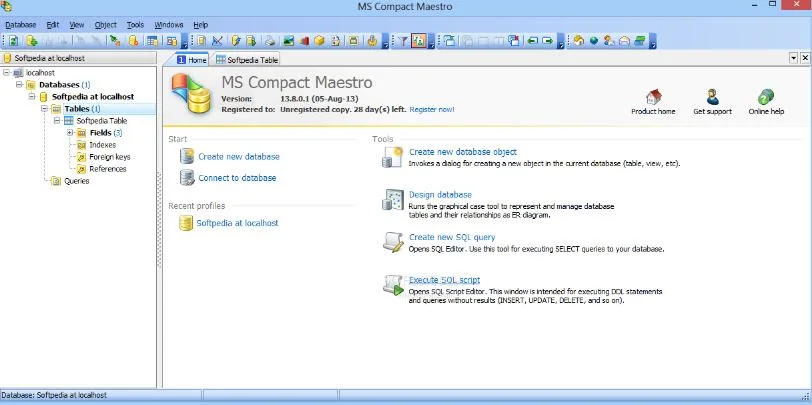The height and width of the screenshot is (405, 812).
Task: Click the globe icon in toolbar
Action: 594,41
